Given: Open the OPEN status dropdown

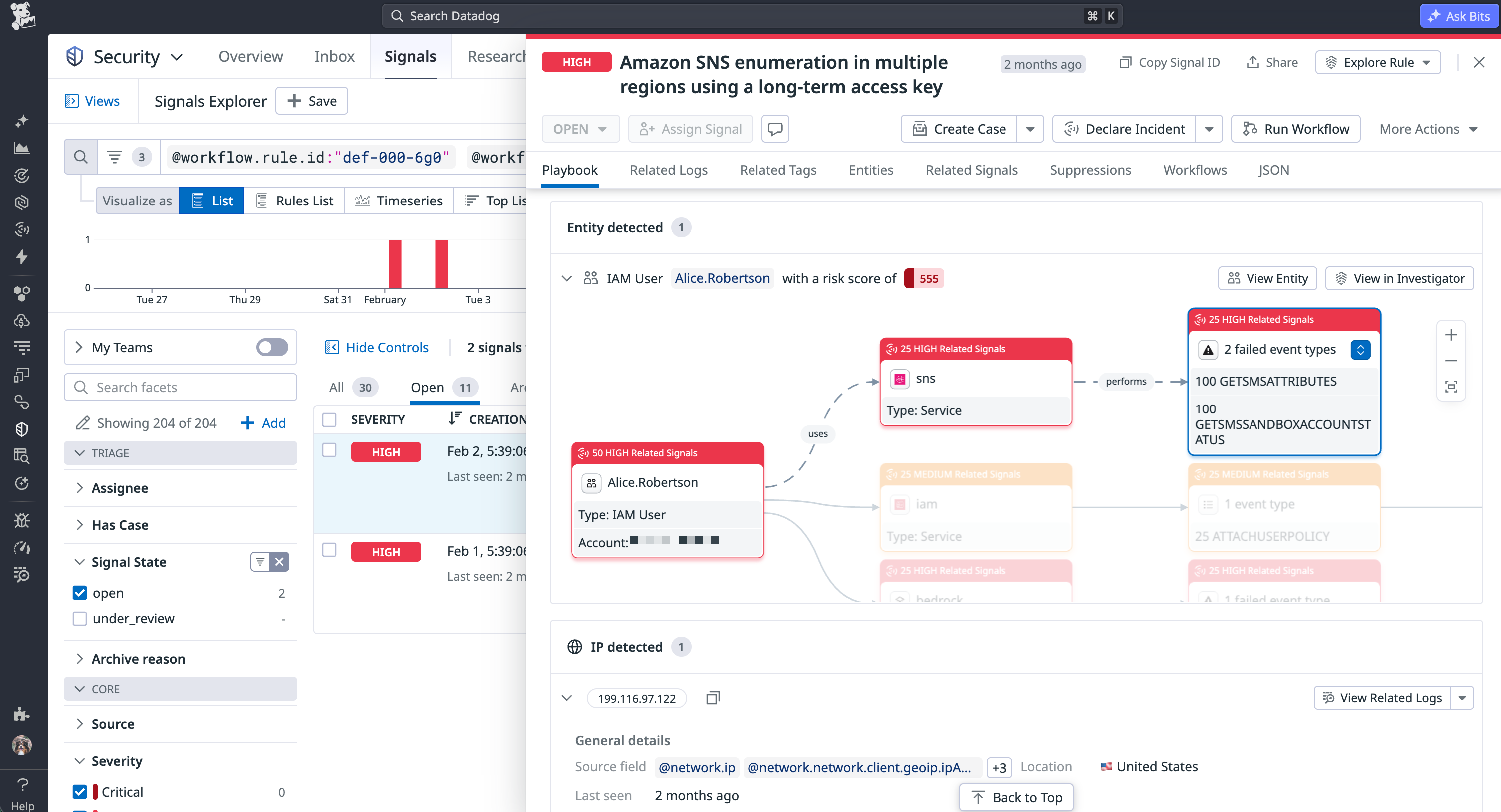Looking at the screenshot, I should click(581, 128).
